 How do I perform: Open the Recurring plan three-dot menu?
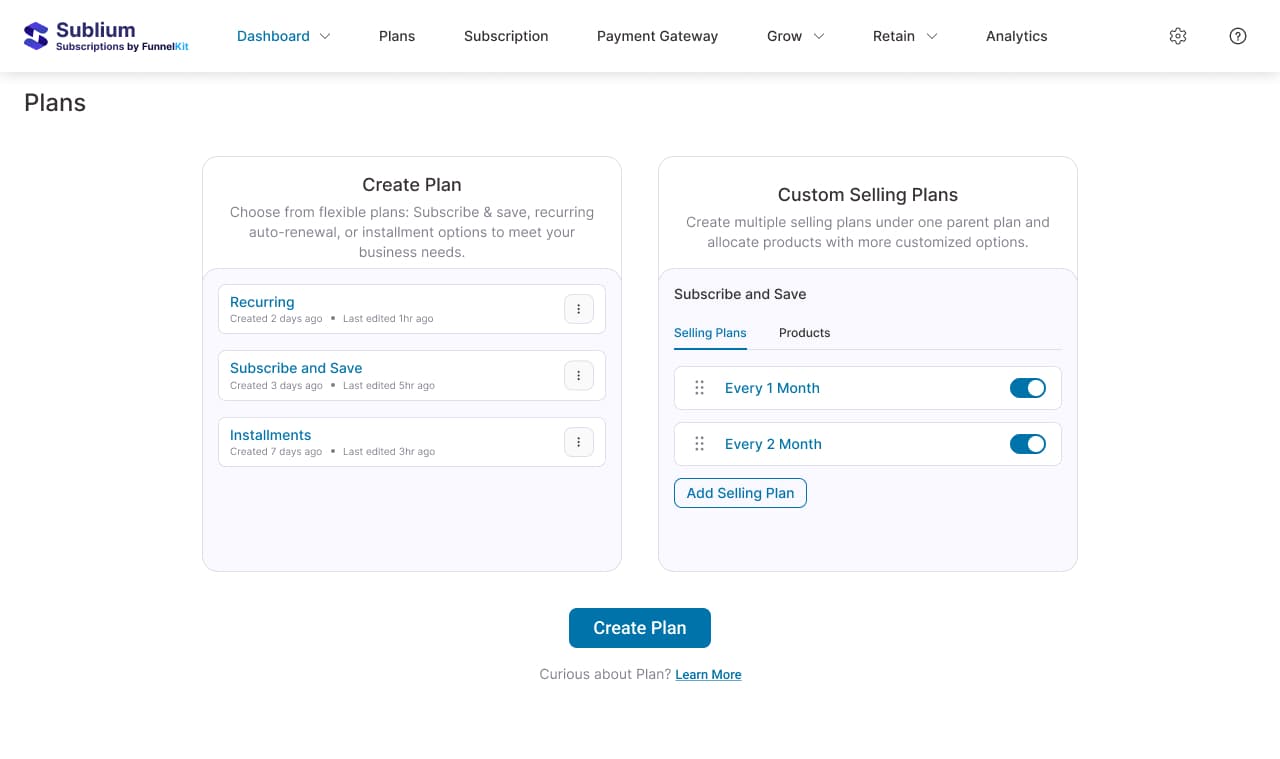pyautogui.click(x=579, y=309)
